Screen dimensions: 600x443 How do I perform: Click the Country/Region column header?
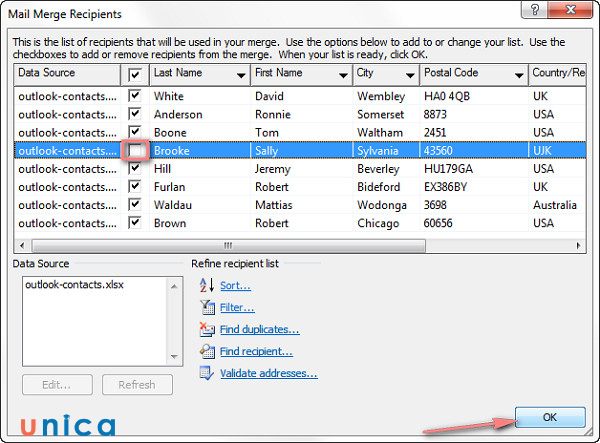[x=558, y=75]
